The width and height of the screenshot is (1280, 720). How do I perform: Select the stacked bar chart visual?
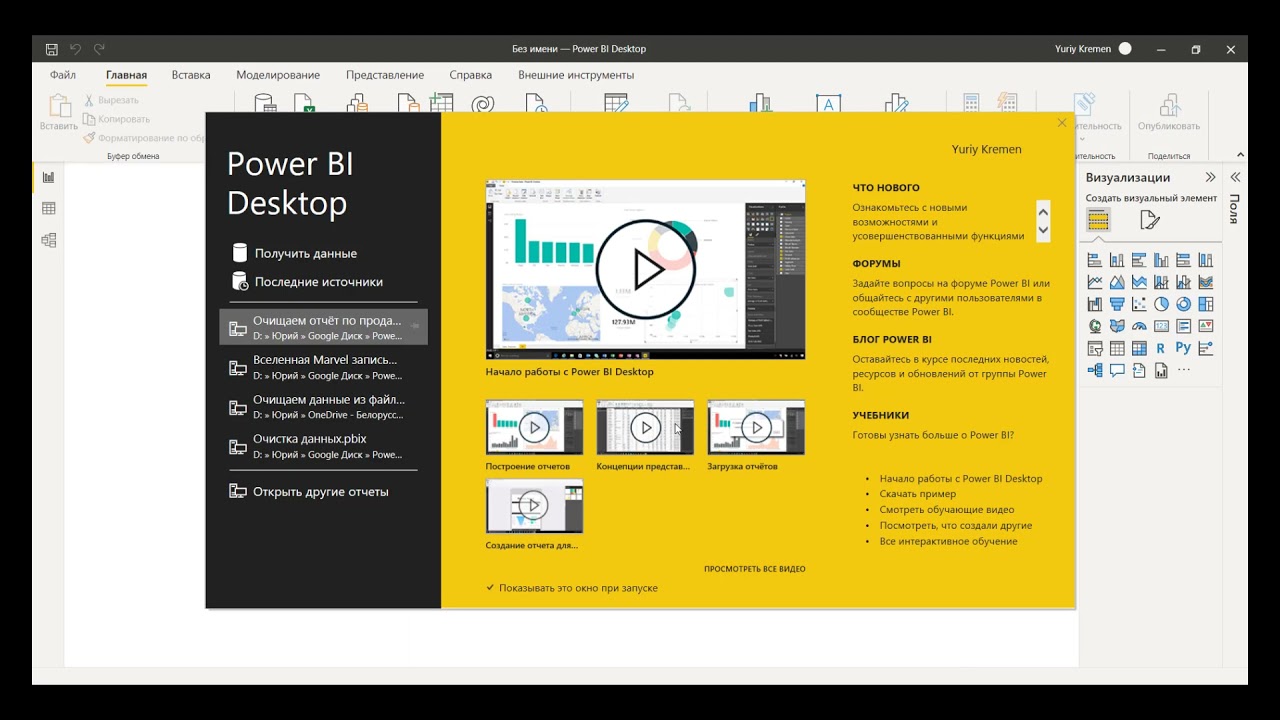[x=1095, y=260]
